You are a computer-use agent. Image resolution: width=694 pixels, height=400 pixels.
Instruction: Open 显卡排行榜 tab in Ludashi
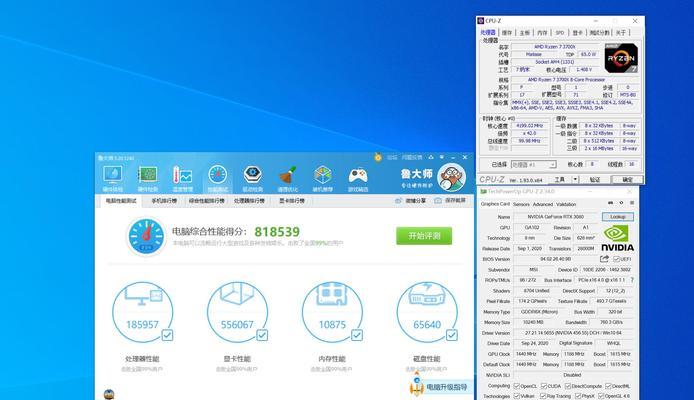click(292, 201)
